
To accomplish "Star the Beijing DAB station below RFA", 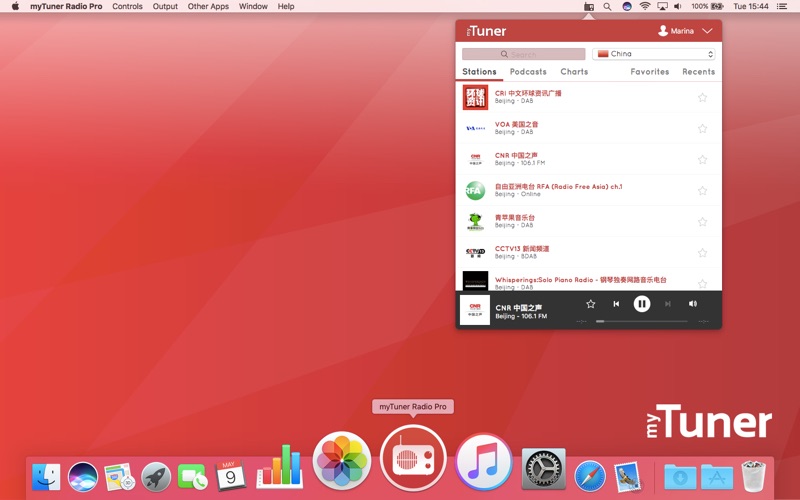I will coord(703,222).
